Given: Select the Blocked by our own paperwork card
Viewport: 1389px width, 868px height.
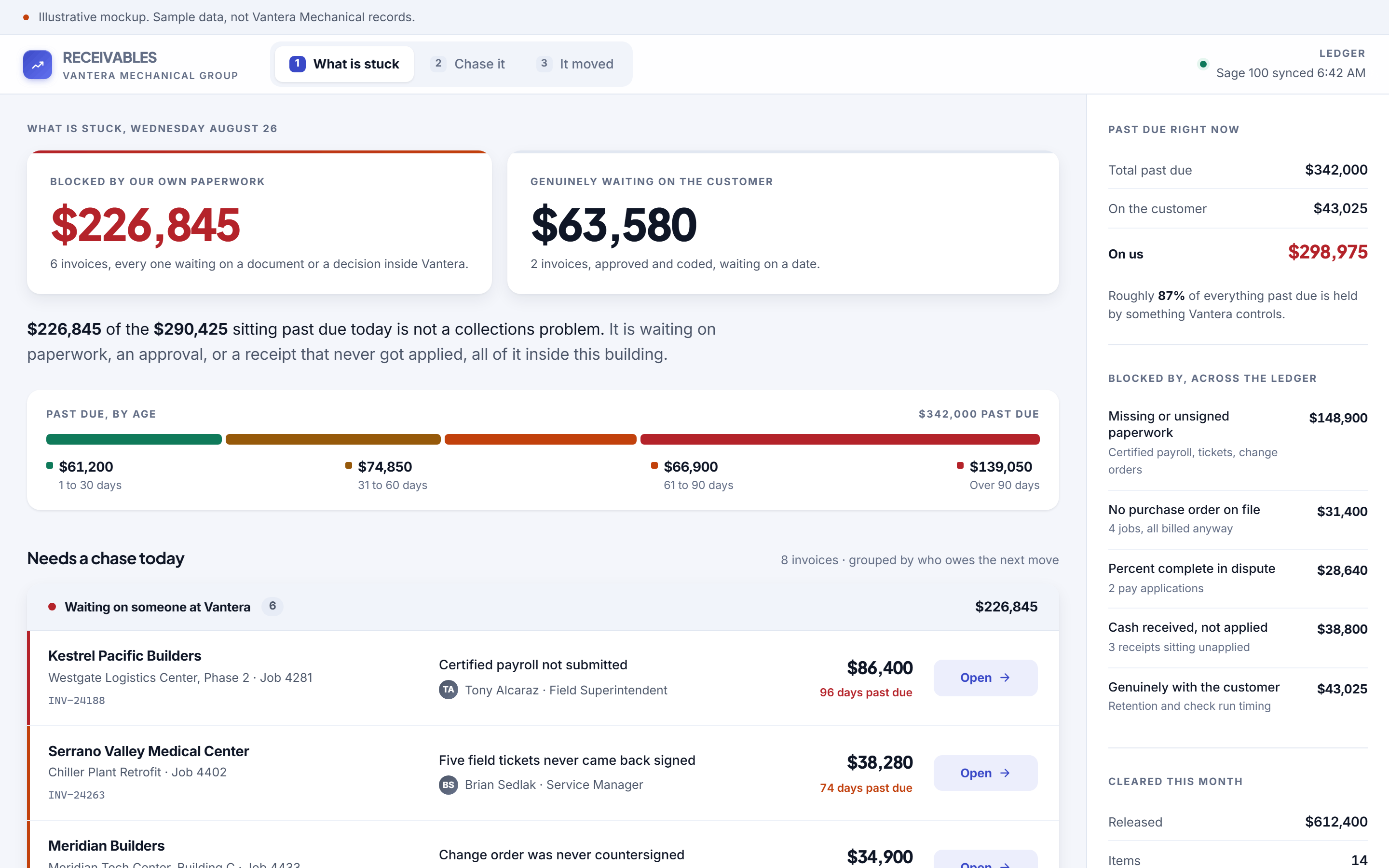Looking at the screenshot, I should pos(259,223).
